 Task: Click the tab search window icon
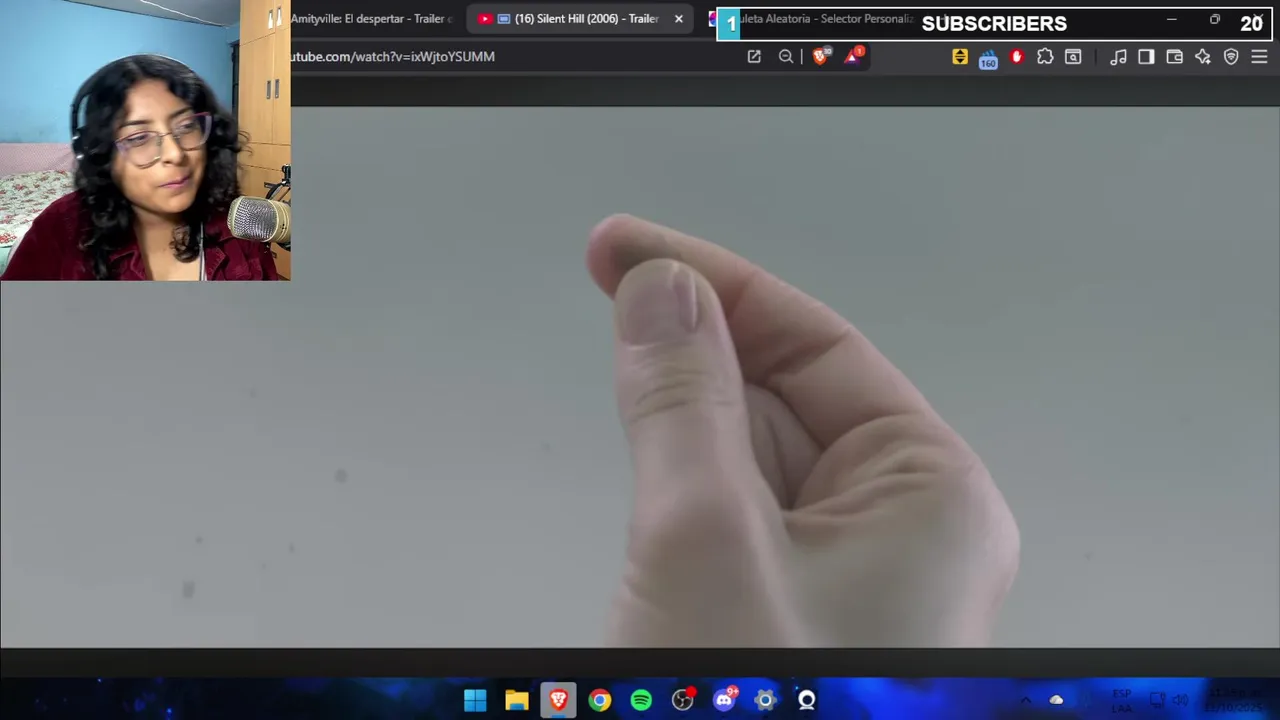[x=1073, y=57]
